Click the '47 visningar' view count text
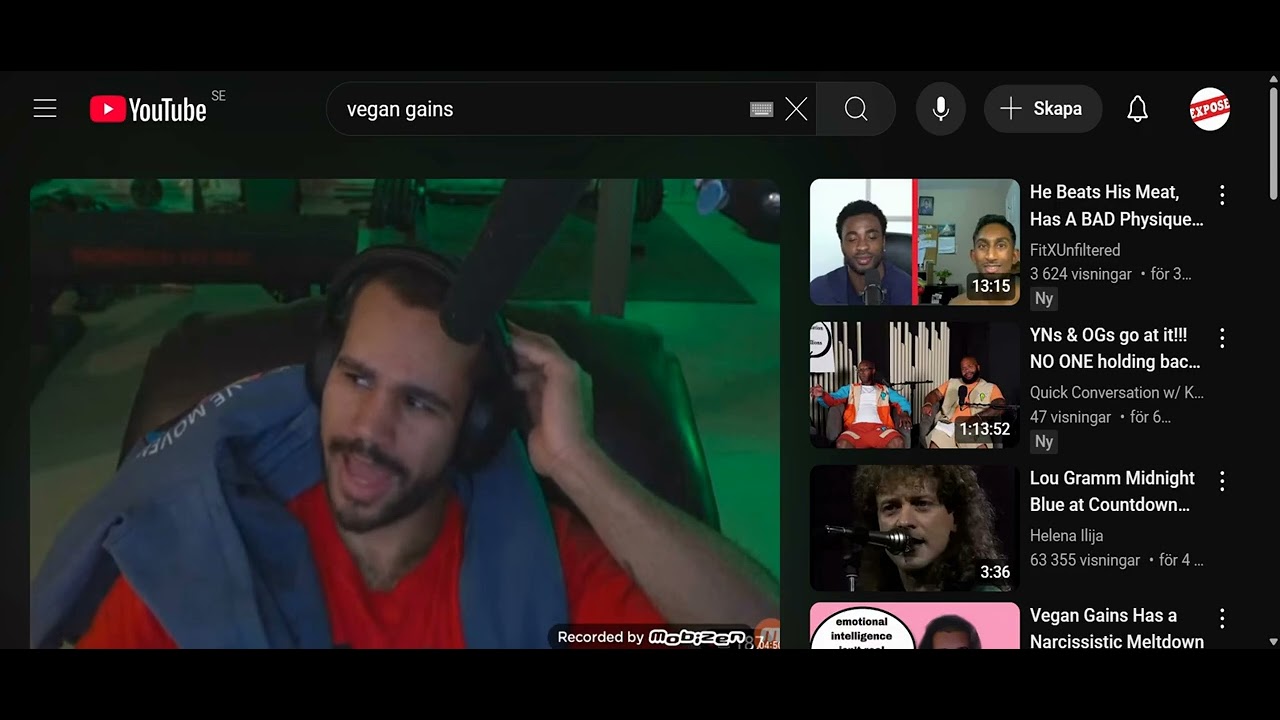This screenshot has width=1280, height=720. pos(1071,417)
